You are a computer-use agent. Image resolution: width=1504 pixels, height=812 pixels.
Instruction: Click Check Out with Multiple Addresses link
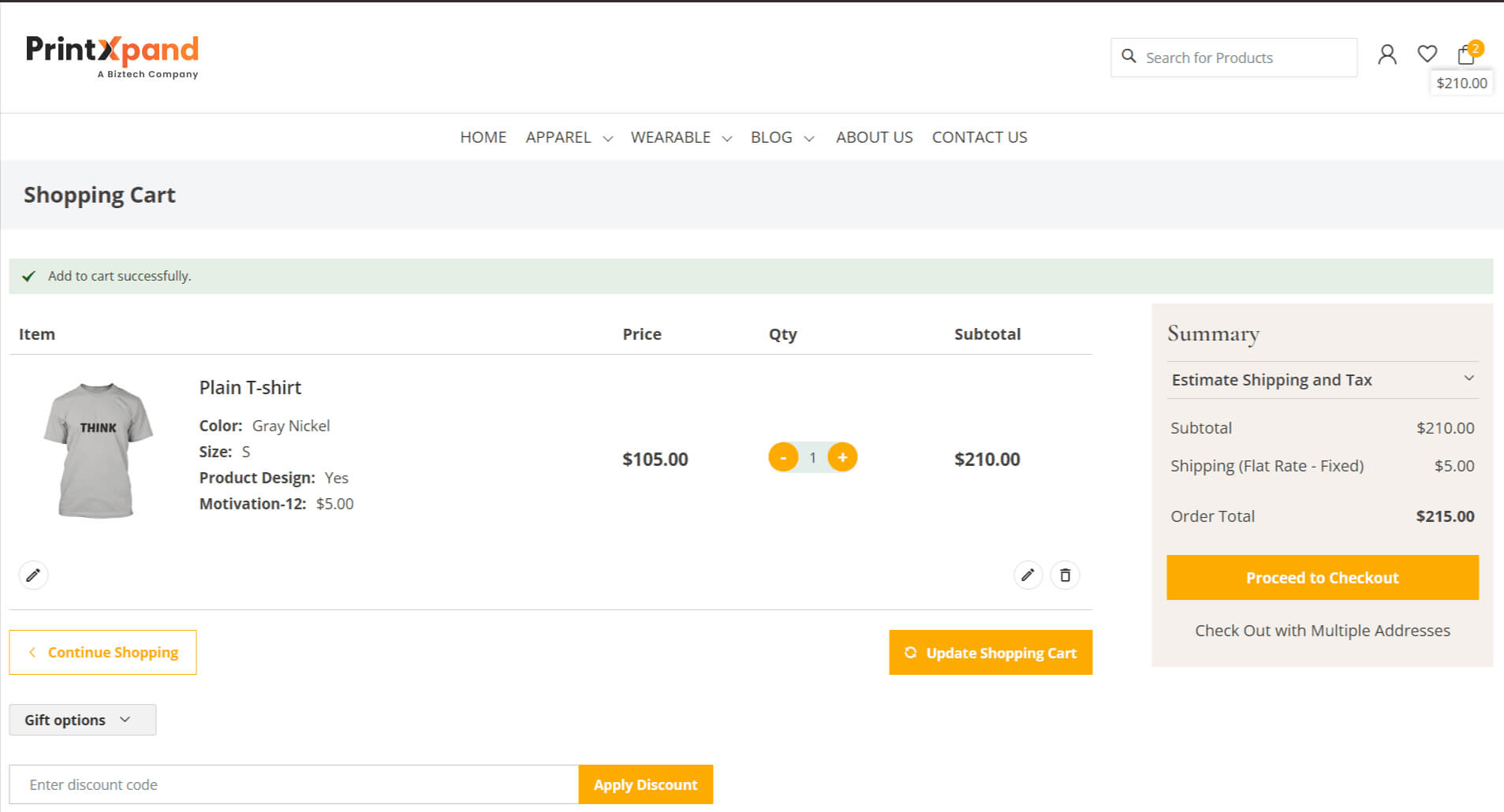(1322, 631)
